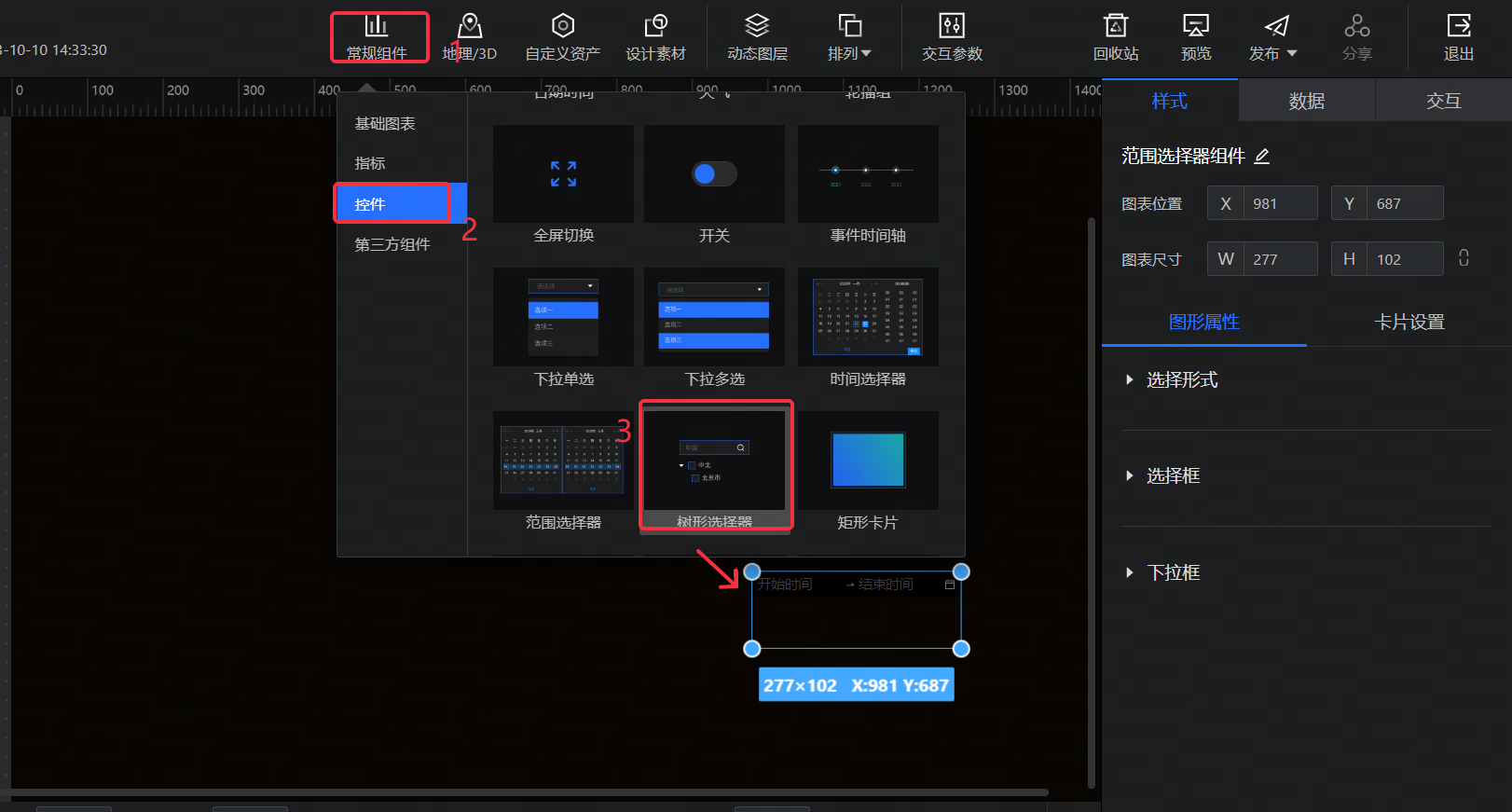
Task: Open the 常规组件 components menu
Action: [x=378, y=37]
